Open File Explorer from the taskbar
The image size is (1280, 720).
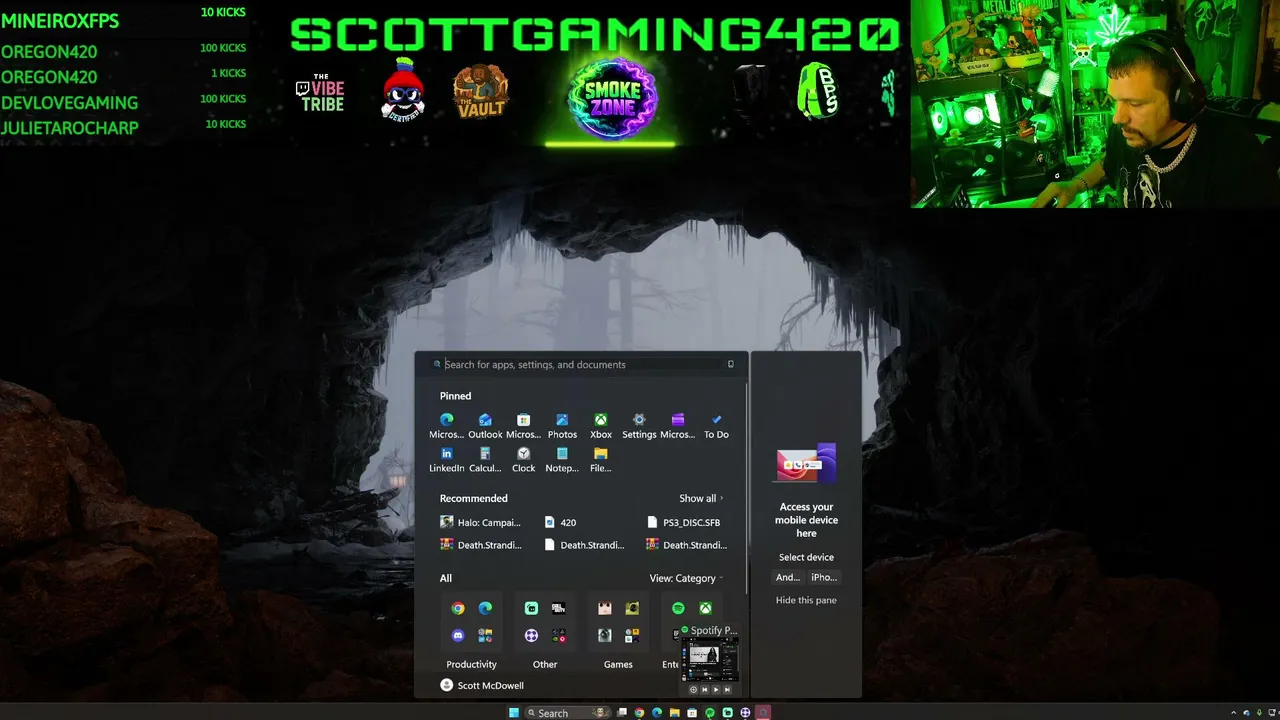click(674, 713)
